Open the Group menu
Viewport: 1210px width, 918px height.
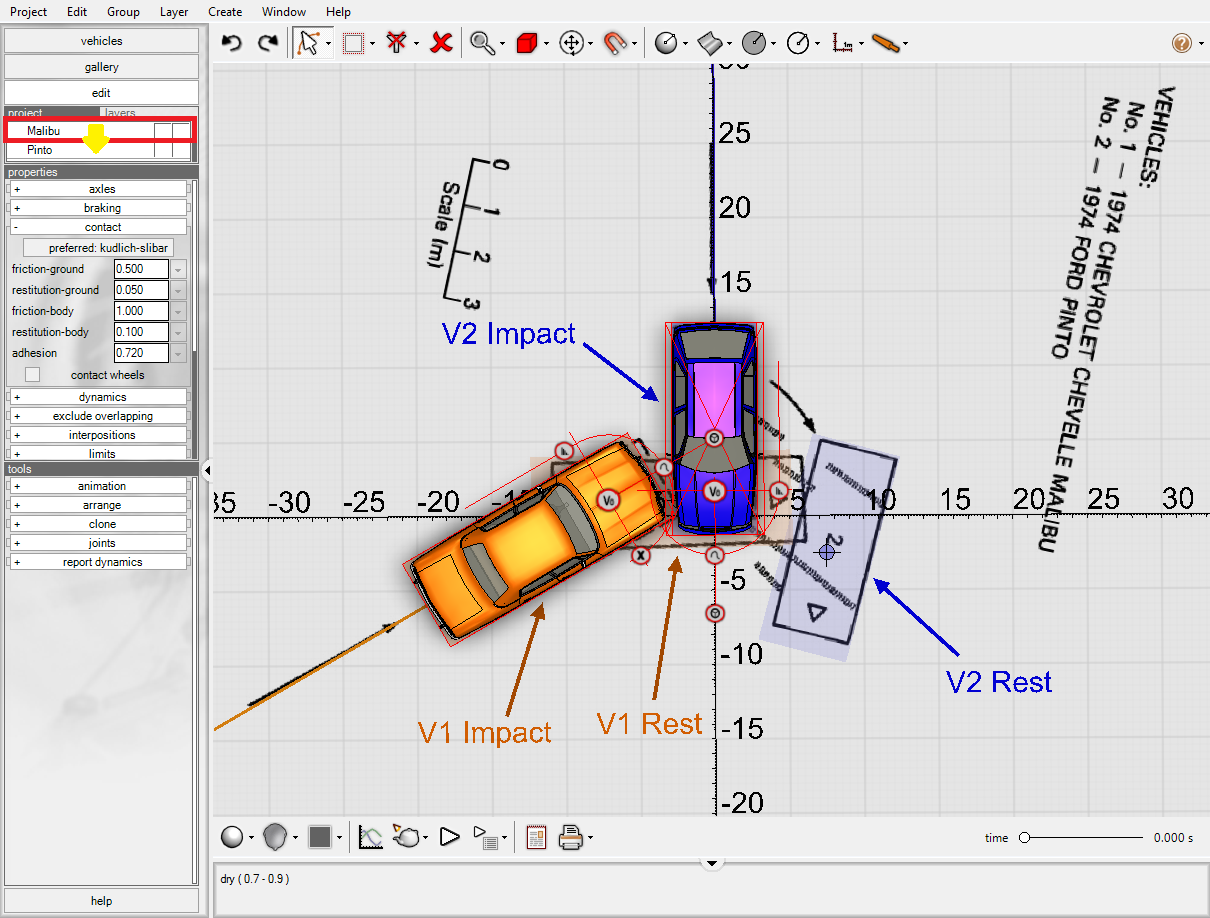click(123, 12)
